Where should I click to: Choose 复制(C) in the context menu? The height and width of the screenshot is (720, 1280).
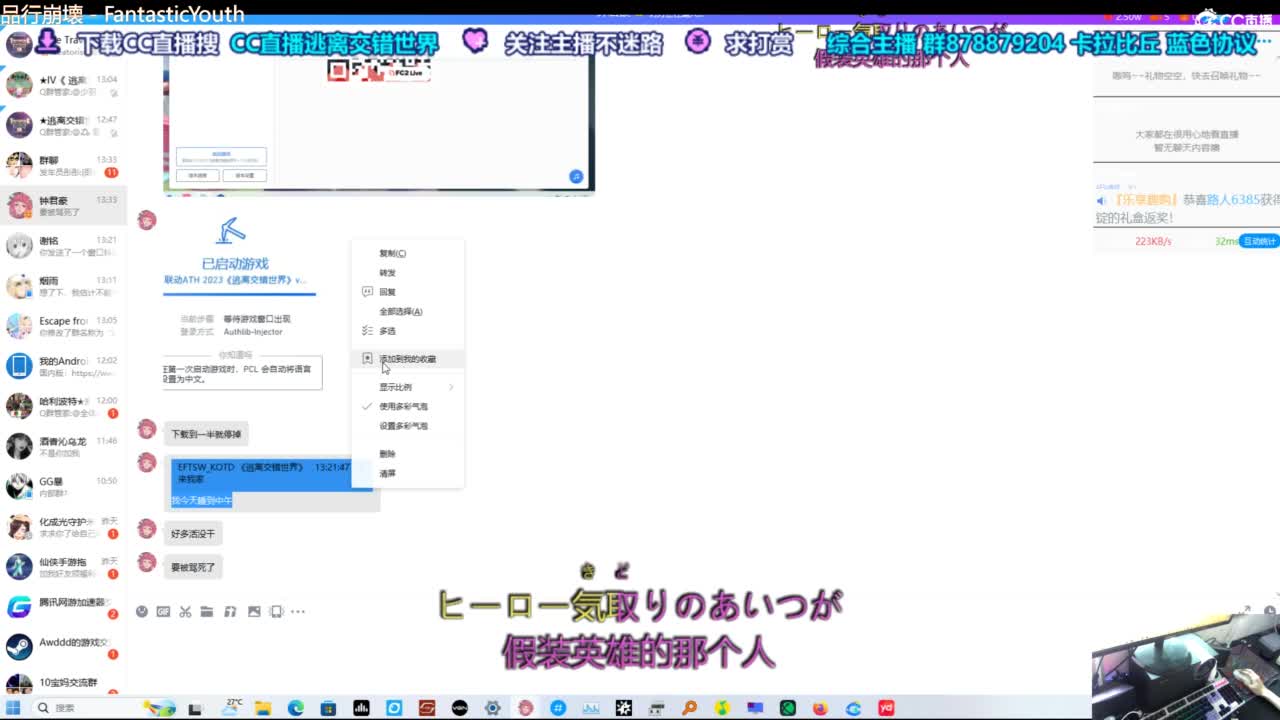(408, 253)
